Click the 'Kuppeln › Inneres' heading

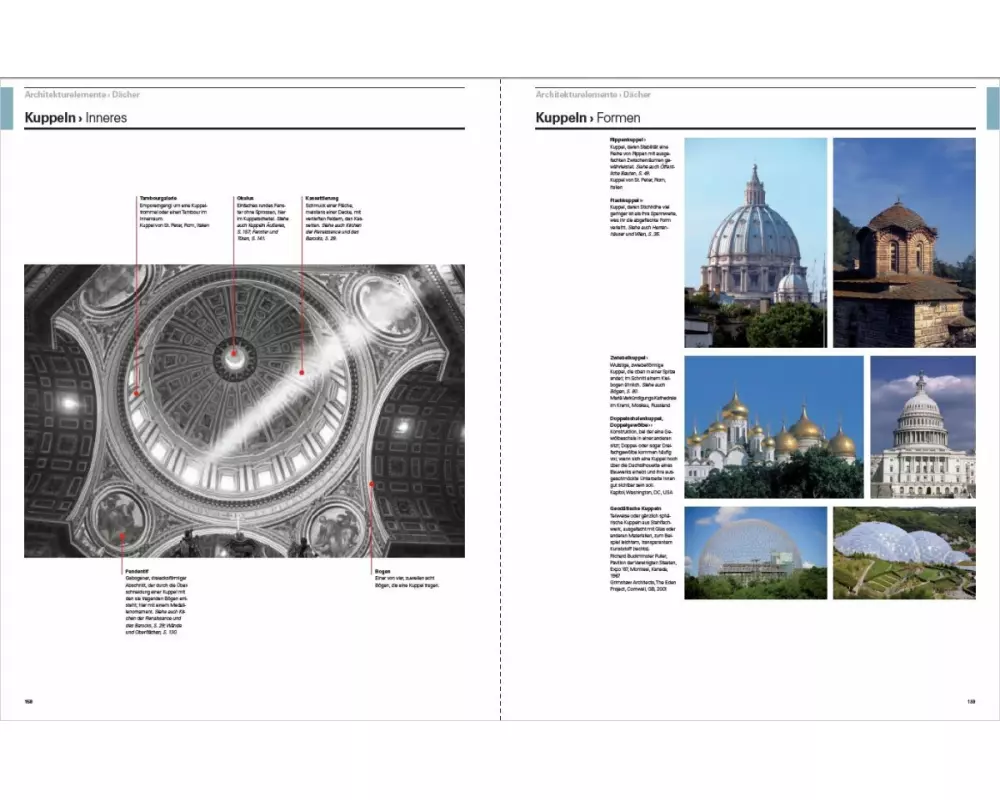pos(76,118)
